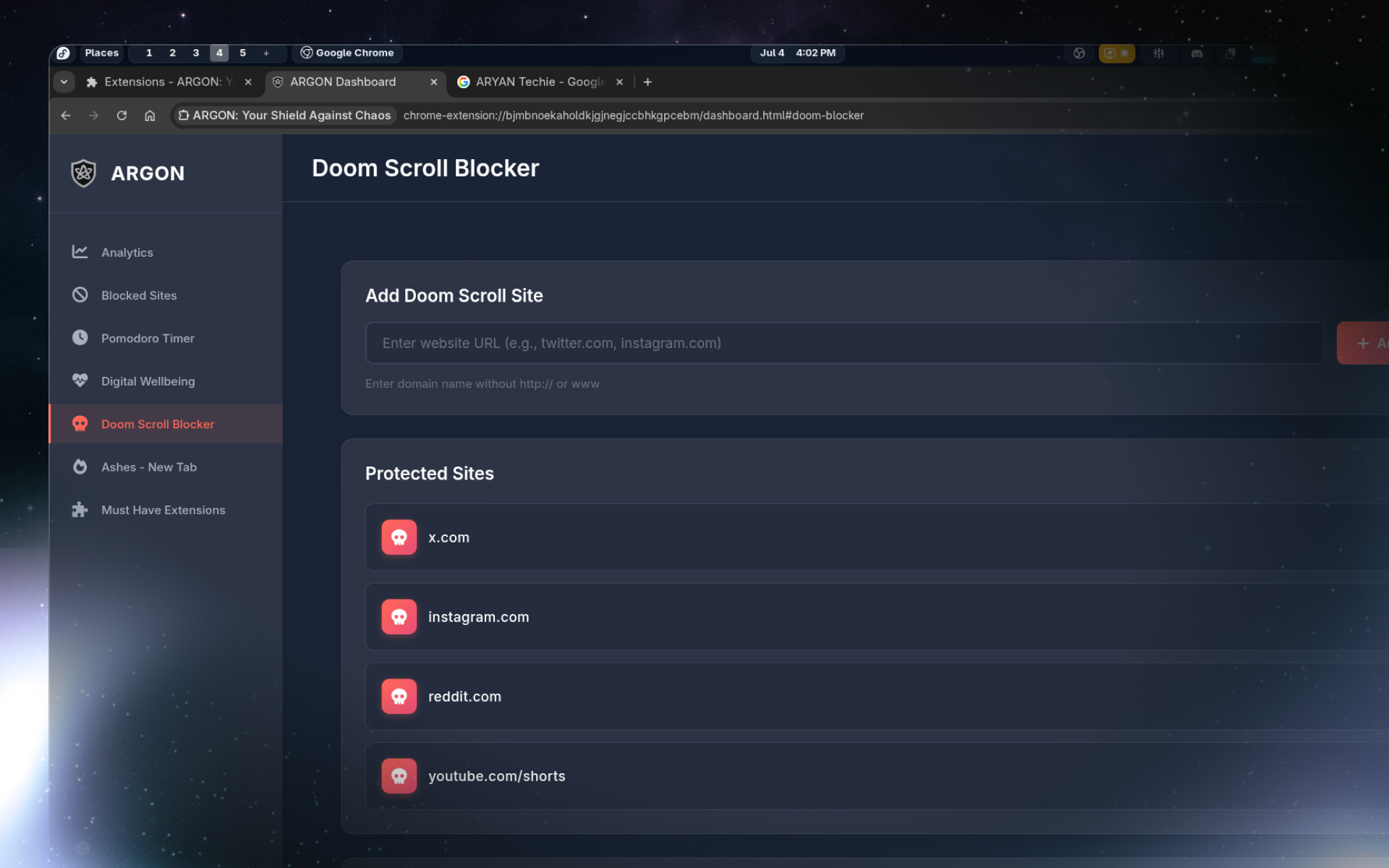Close the Extensions - ARGON tab
The image size is (1389, 868).
(248, 82)
